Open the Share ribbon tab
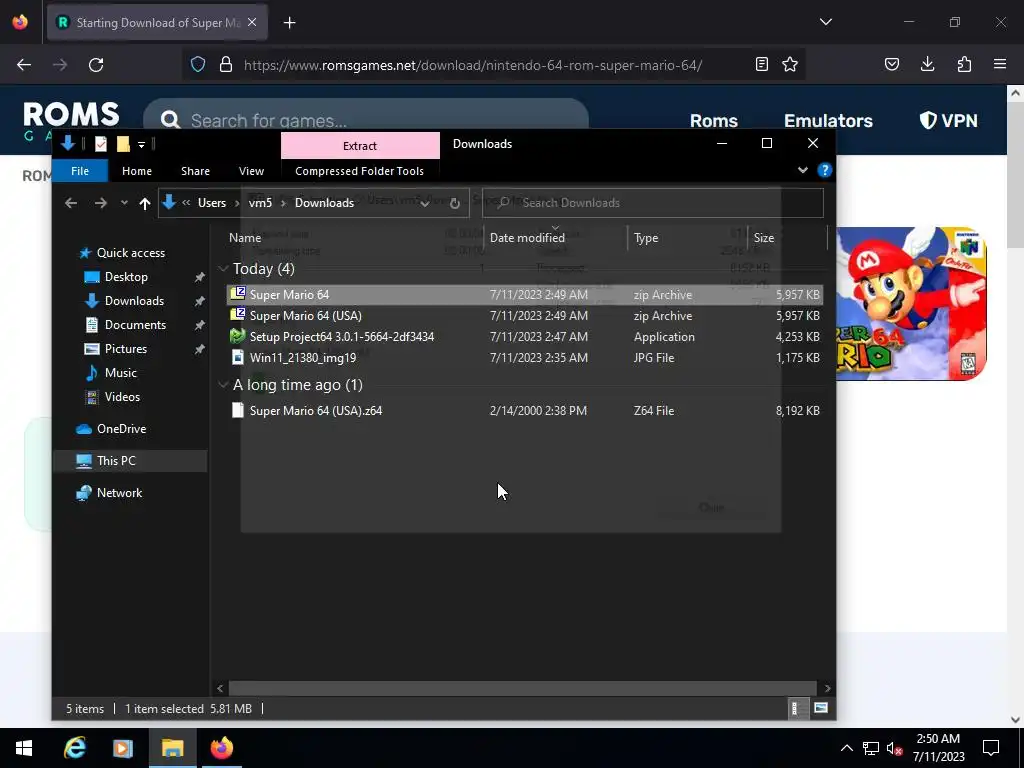The height and width of the screenshot is (768, 1024). click(x=195, y=170)
